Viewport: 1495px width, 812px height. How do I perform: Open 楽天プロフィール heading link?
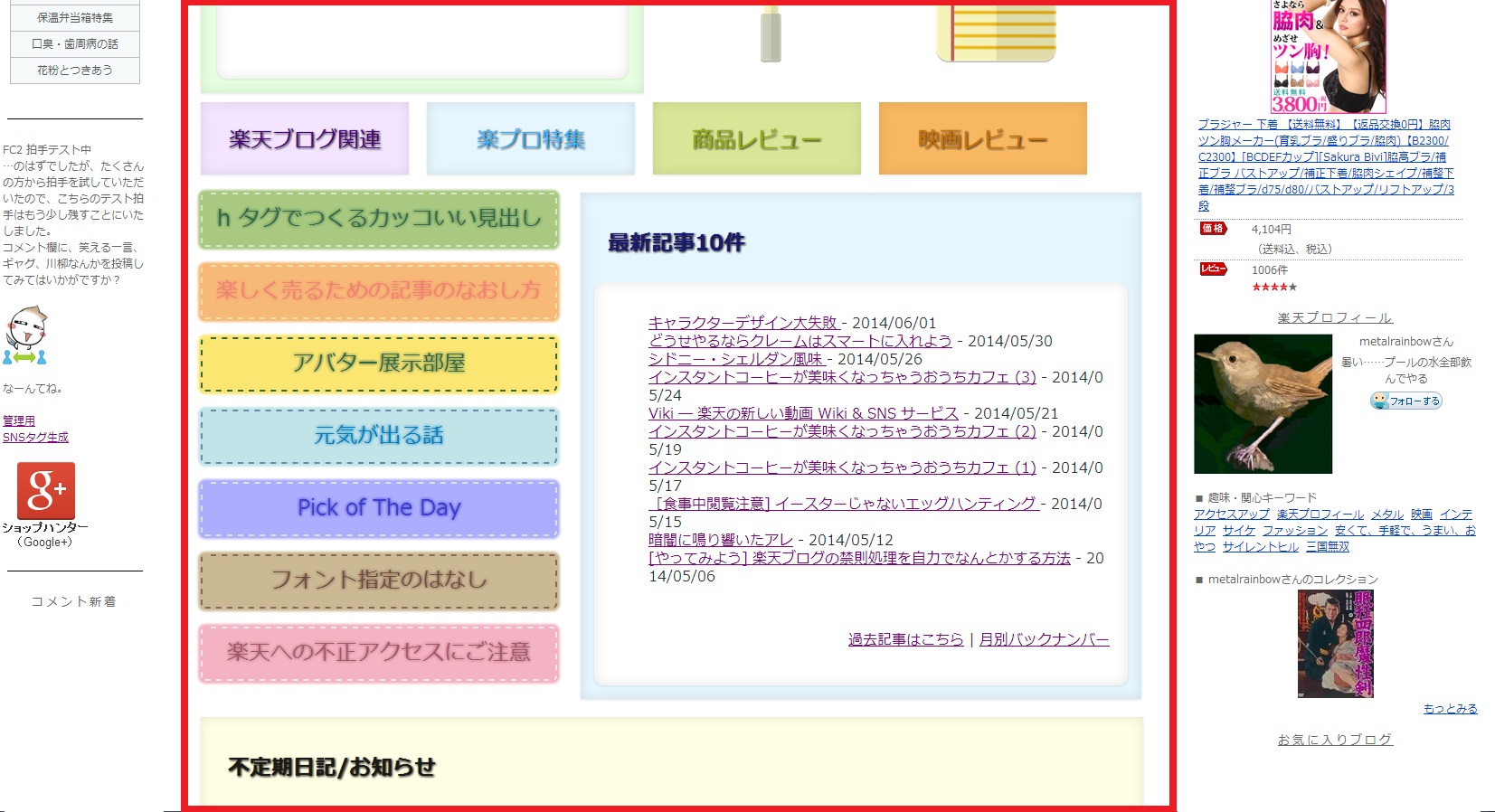click(x=1335, y=317)
